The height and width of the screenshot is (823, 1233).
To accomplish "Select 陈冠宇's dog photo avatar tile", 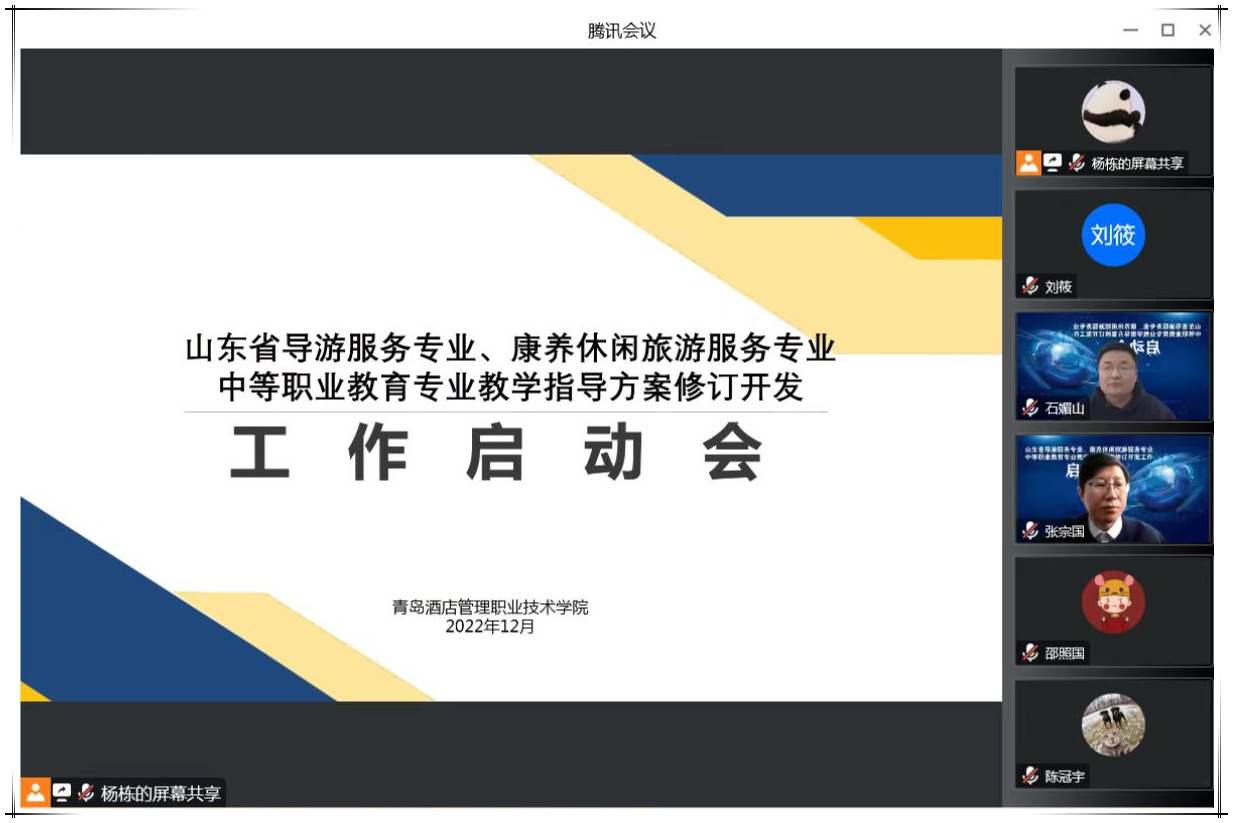I will tap(1113, 725).
